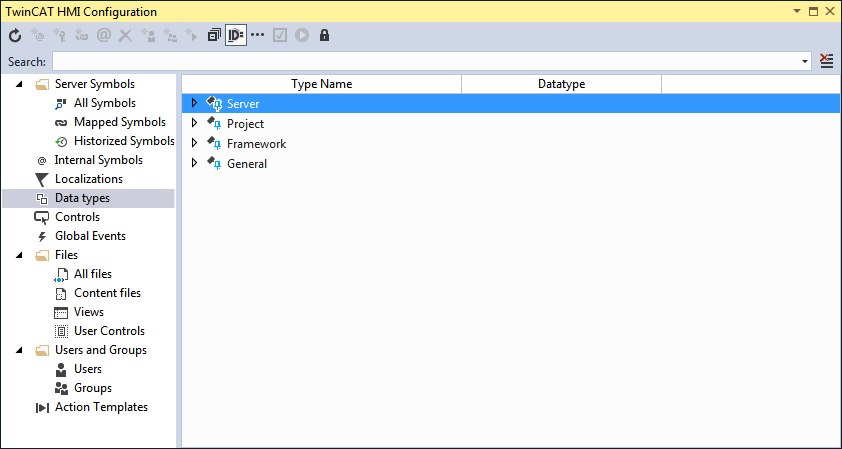Viewport: 842px width, 449px height.
Task: Select the Server row in the list
Action: coord(511,103)
